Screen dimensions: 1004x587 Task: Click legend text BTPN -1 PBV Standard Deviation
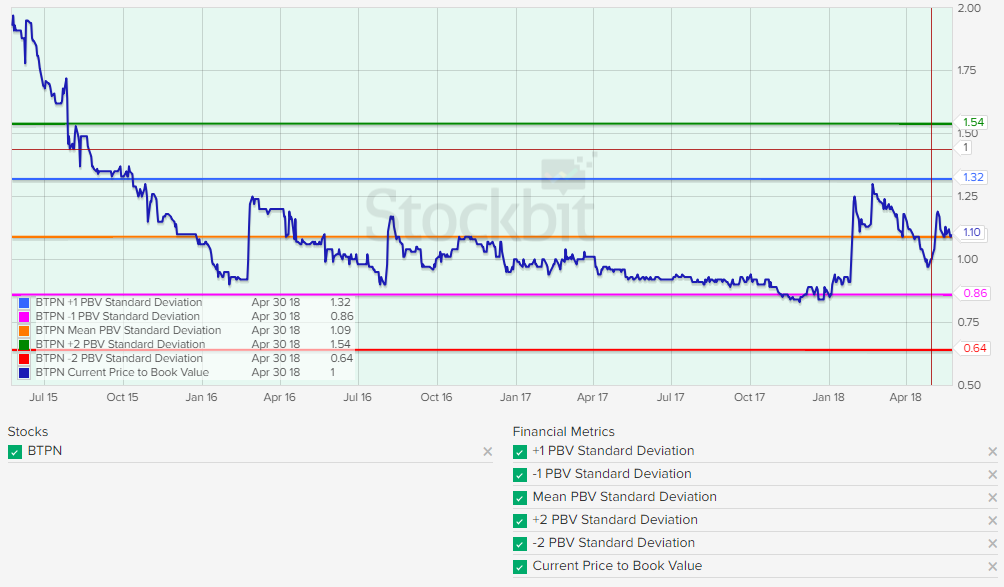point(118,316)
